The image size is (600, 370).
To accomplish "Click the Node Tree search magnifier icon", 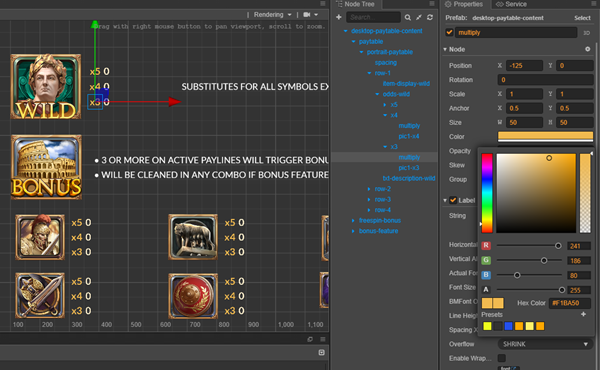I will pos(408,17).
